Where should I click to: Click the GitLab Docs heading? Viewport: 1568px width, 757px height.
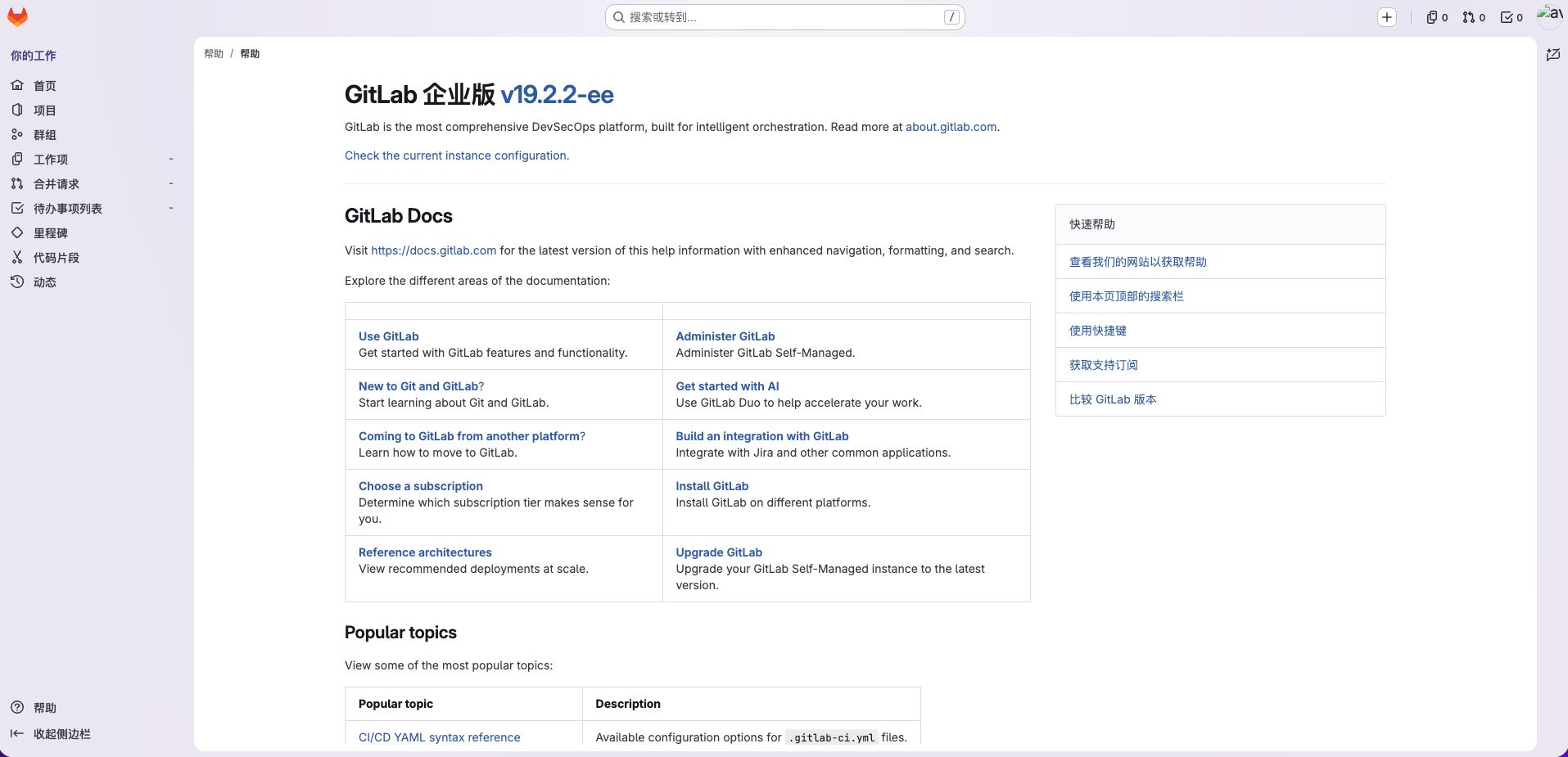[x=399, y=216]
